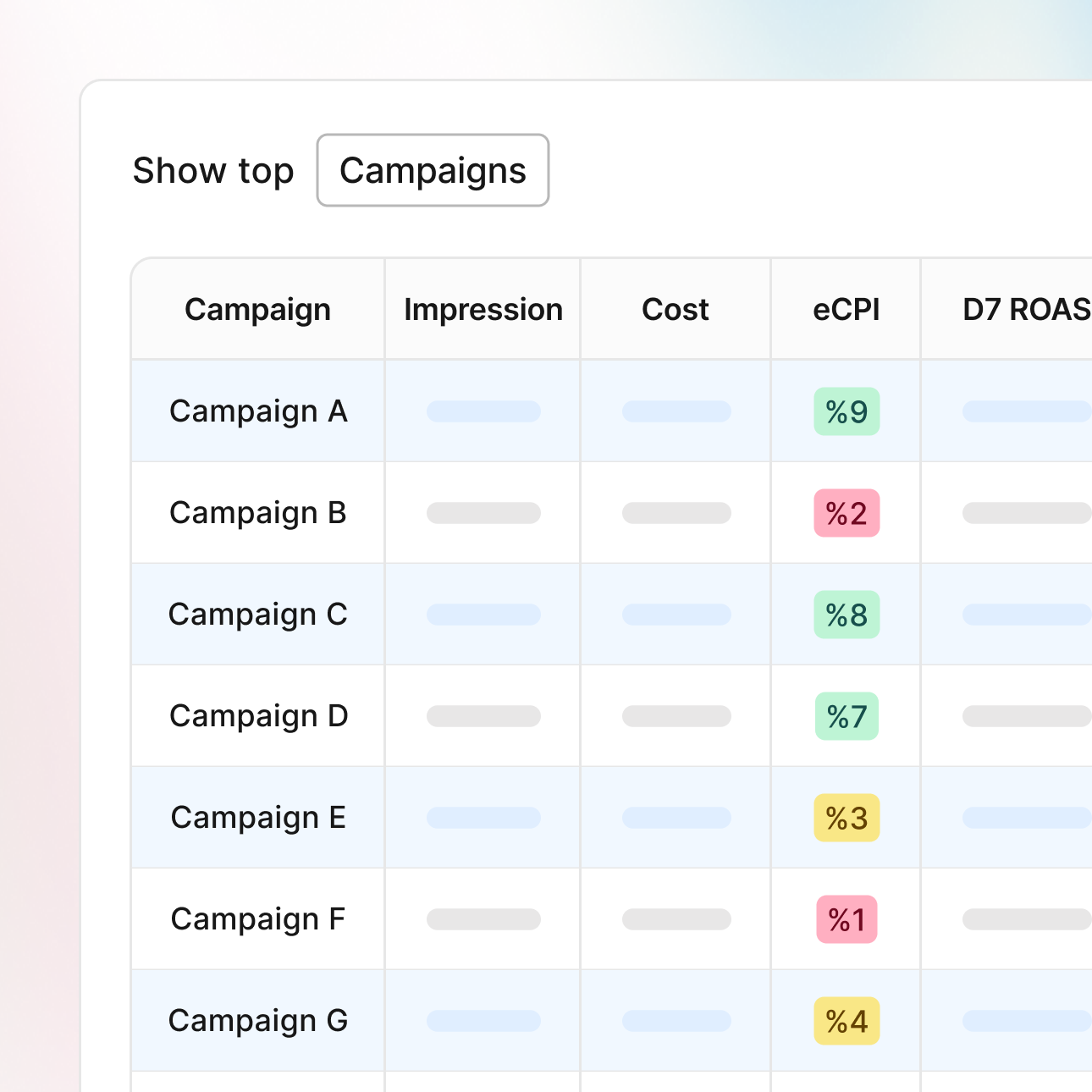Click the green %9 eCPI badge

(x=846, y=411)
